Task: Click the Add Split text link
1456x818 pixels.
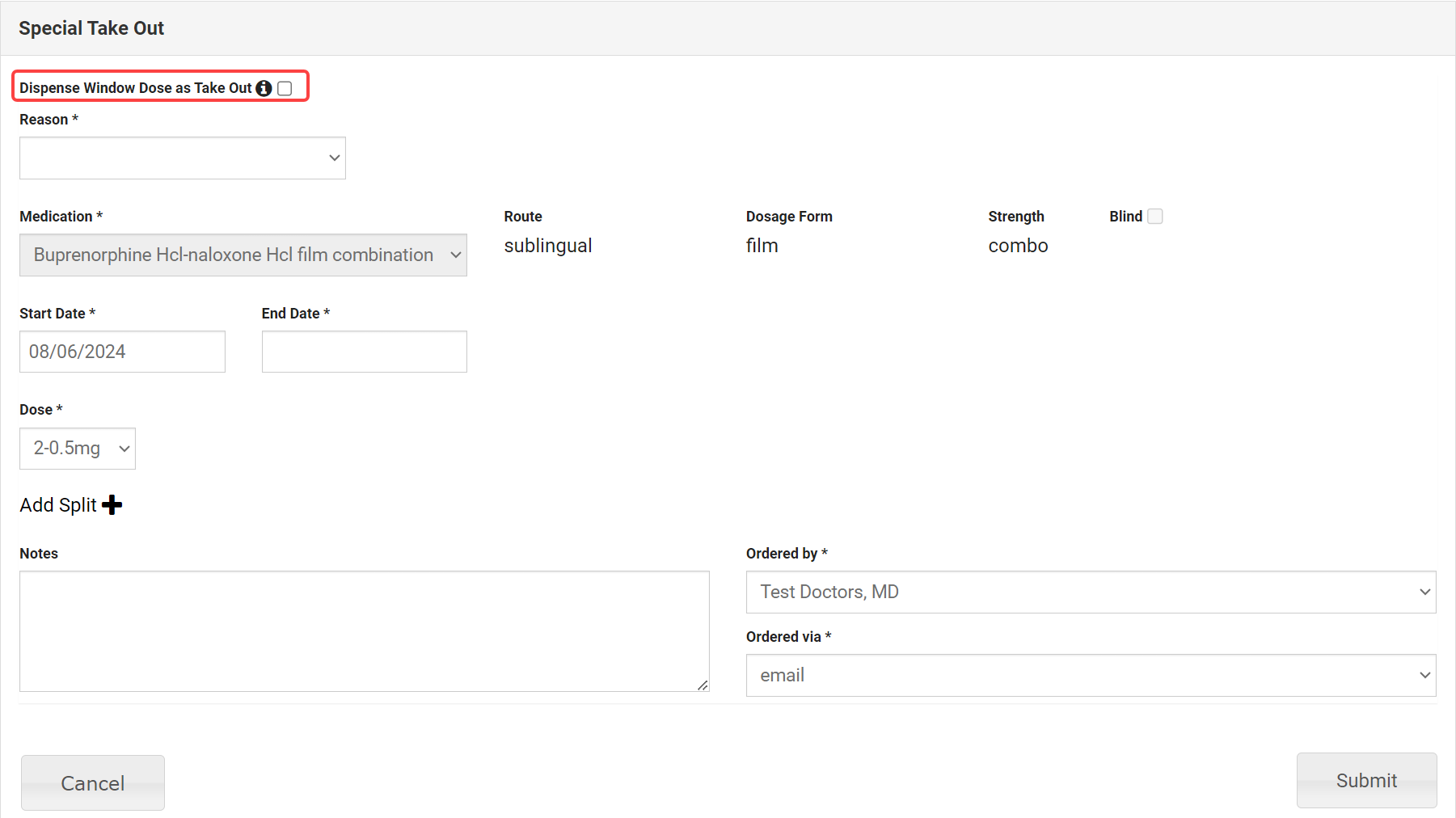Action: [x=58, y=505]
